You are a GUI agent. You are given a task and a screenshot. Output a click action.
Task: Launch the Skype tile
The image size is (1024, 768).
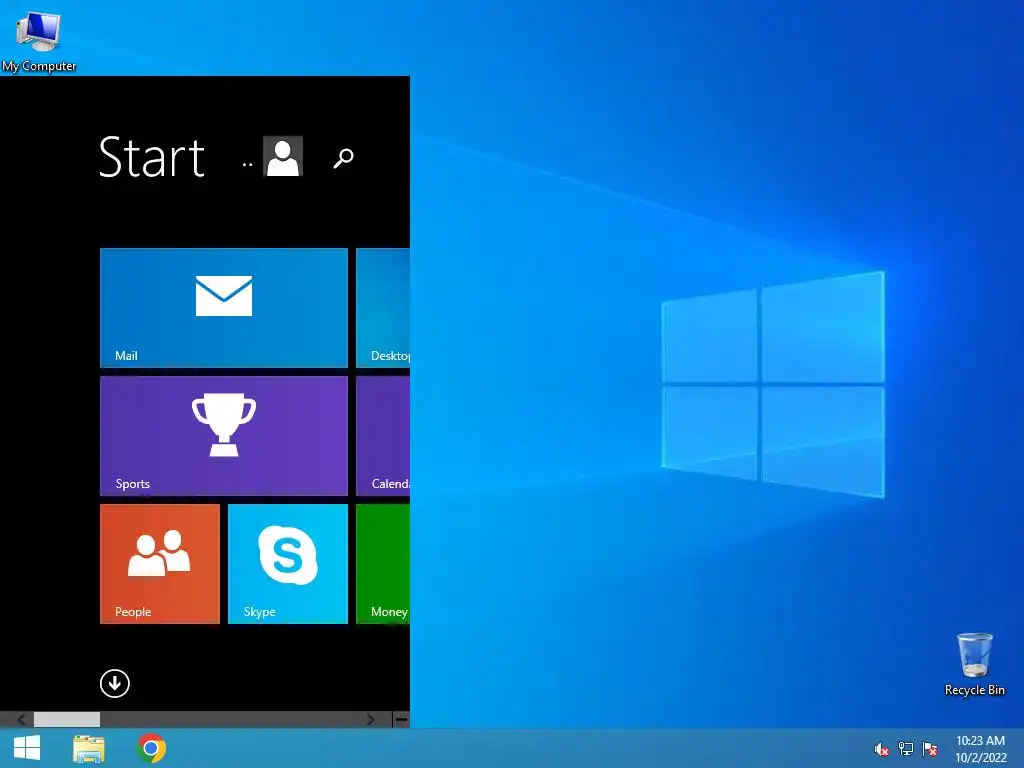point(288,564)
